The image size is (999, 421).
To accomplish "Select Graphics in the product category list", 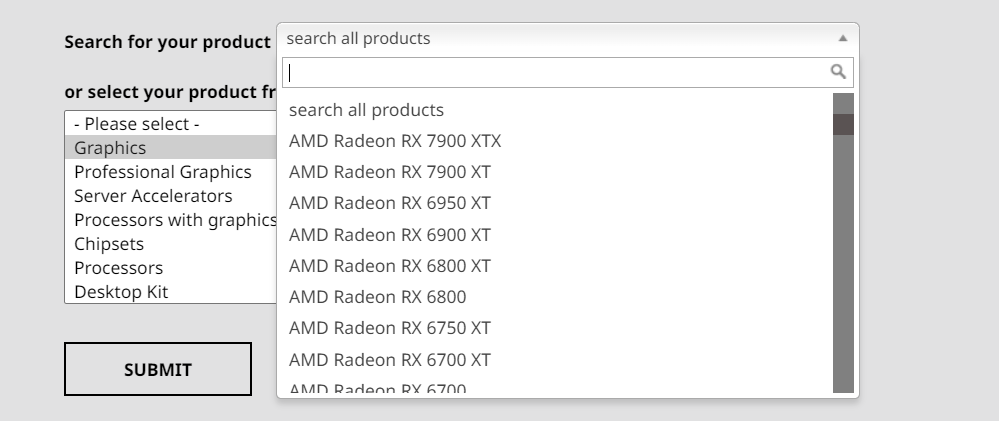I will point(110,148).
